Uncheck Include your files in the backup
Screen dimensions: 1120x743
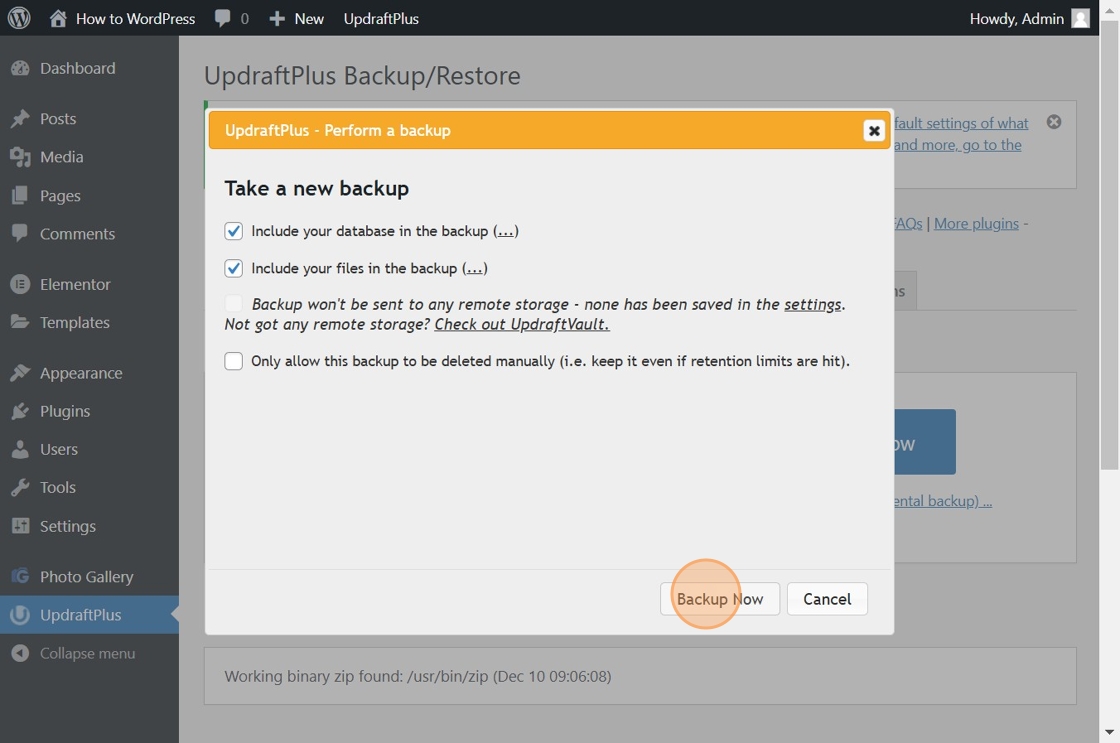pos(234,269)
